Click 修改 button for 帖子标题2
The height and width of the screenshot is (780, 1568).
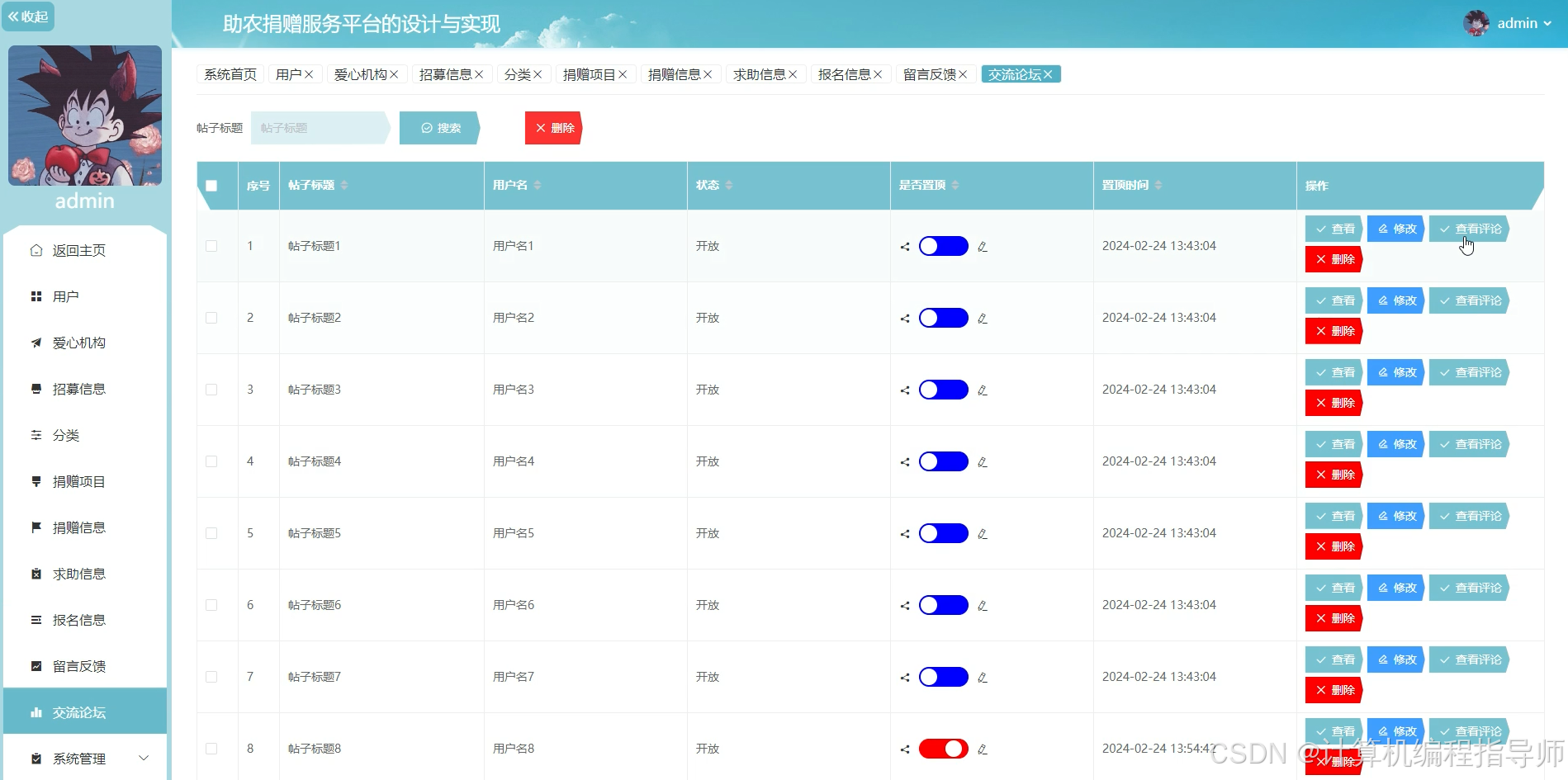pyautogui.click(x=1396, y=300)
